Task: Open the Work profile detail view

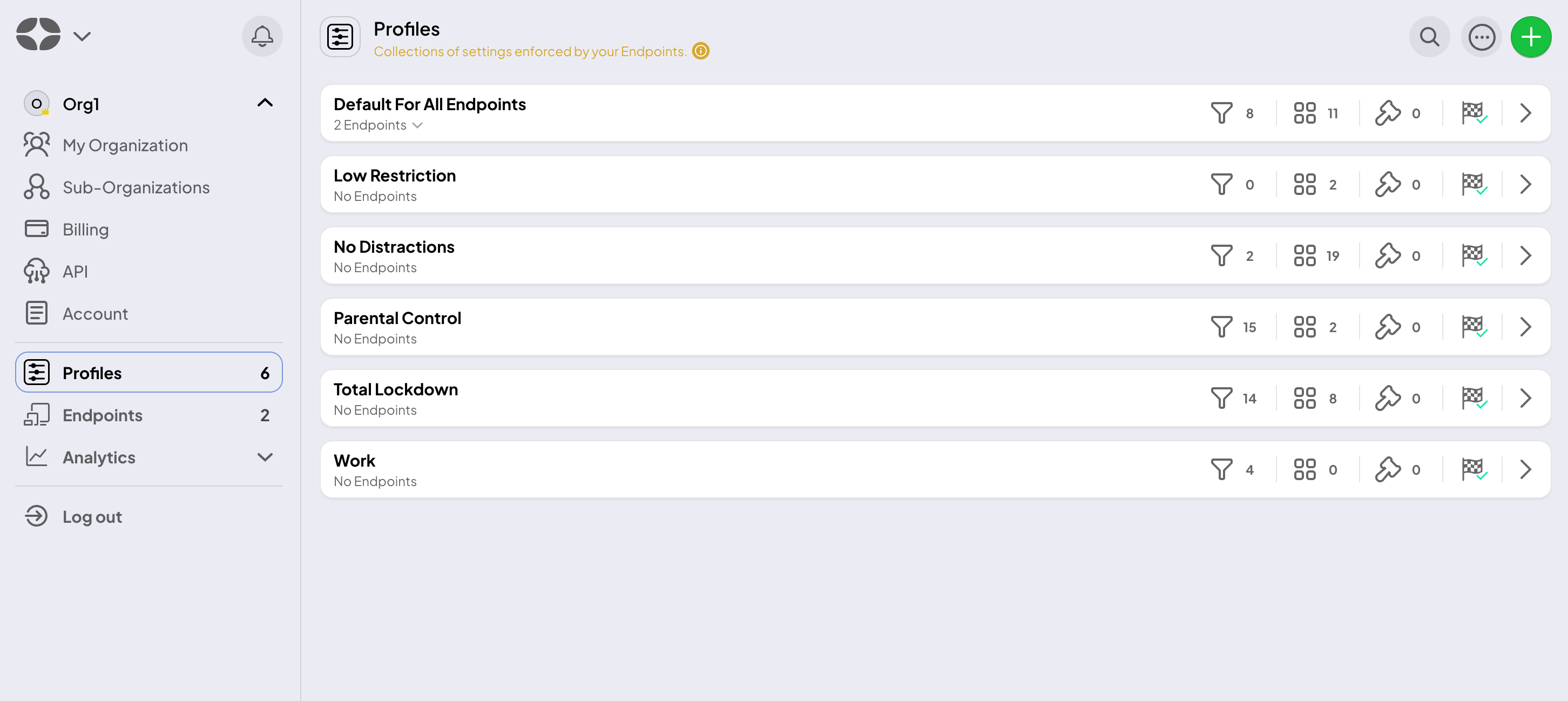Action: [1527, 469]
